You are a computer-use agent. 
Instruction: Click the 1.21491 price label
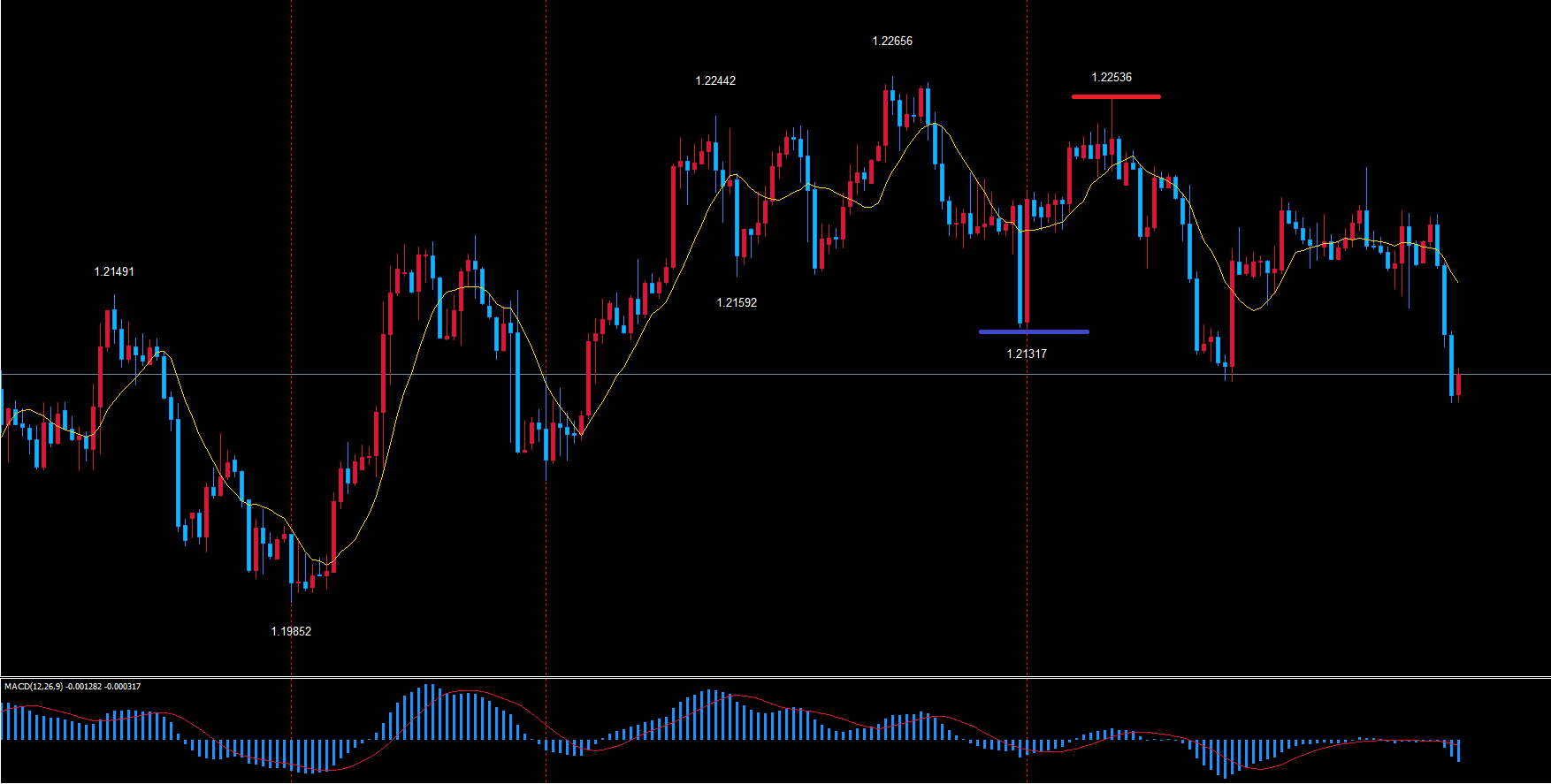pos(114,272)
